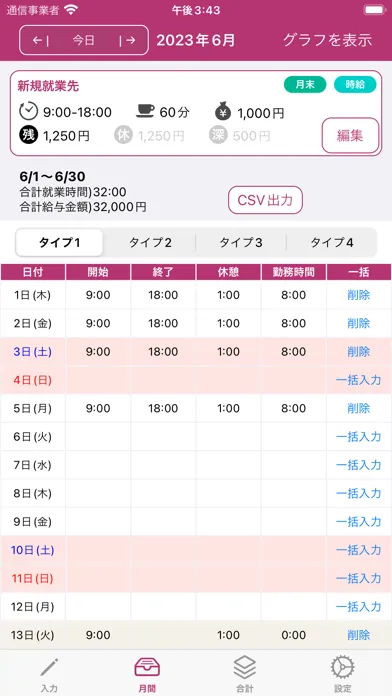Switch to タイプ3 segment
This screenshot has width=392, height=696.
241,243
